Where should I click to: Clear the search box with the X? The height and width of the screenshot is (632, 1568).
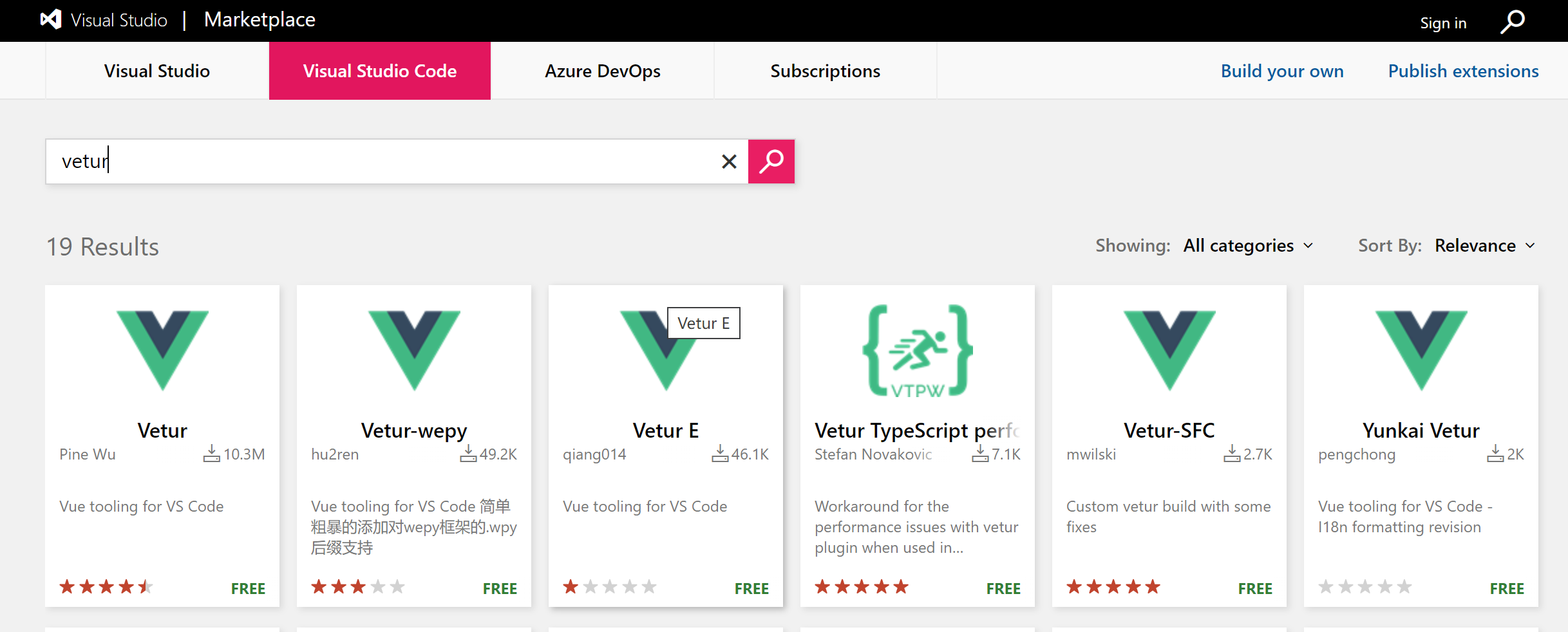tap(729, 162)
